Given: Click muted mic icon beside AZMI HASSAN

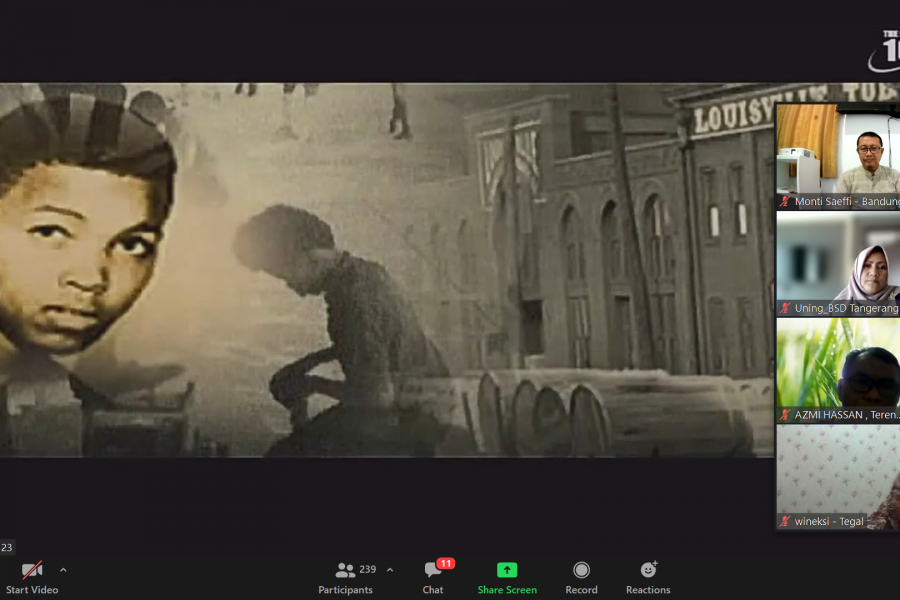Looking at the screenshot, I should (785, 415).
